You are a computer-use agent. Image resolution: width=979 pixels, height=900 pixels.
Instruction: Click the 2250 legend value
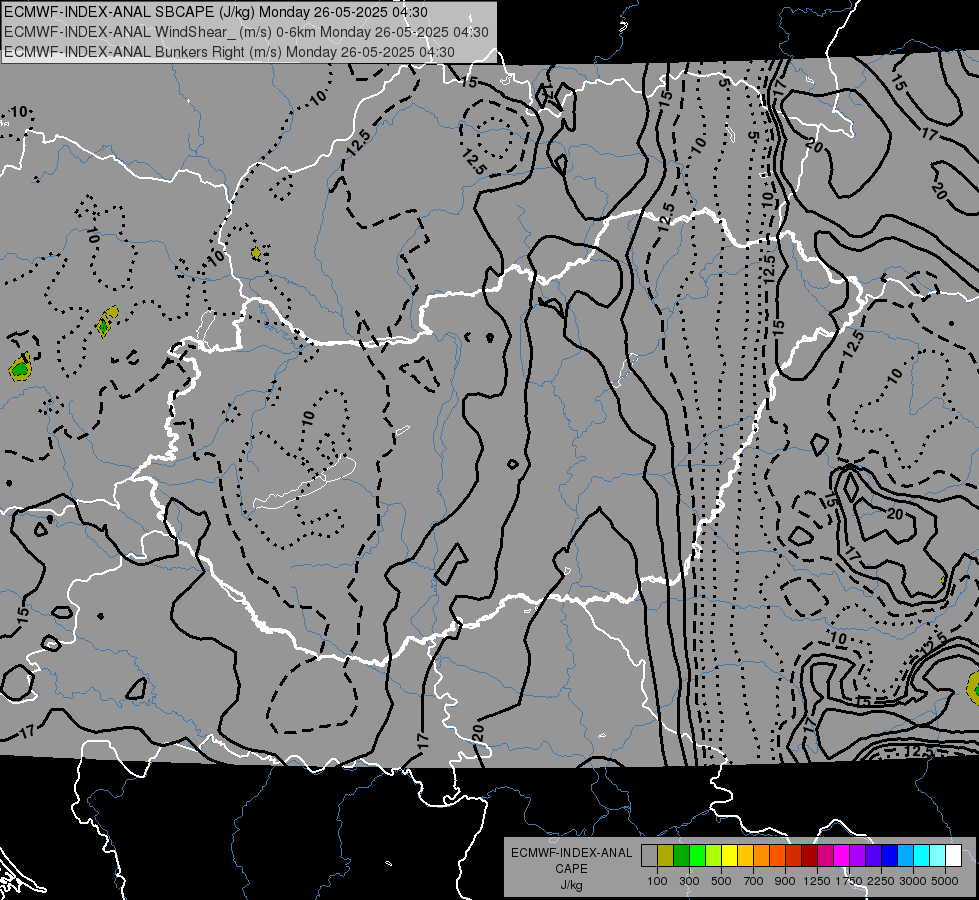[x=881, y=881]
